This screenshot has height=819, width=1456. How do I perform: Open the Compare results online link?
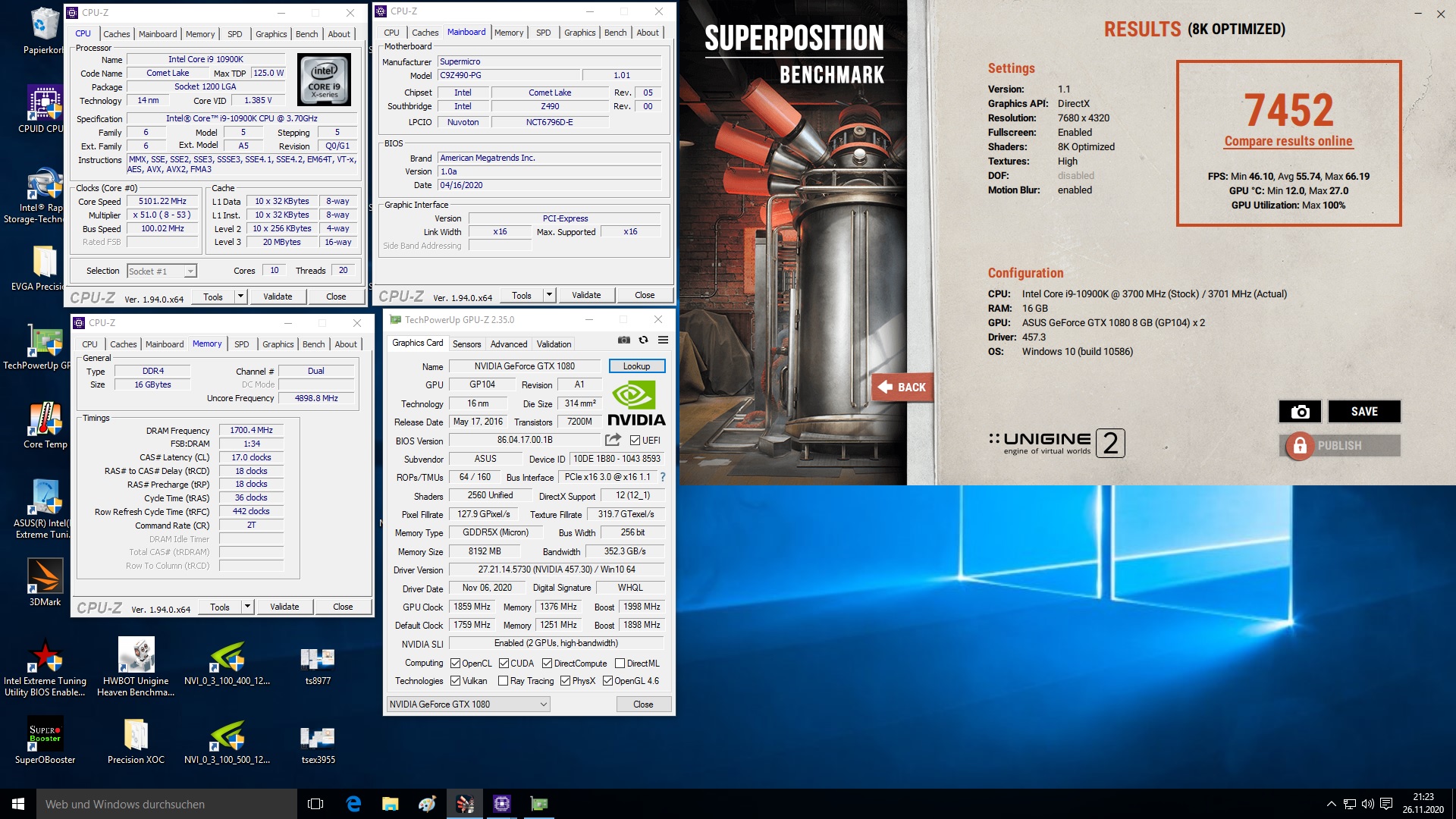[1288, 141]
